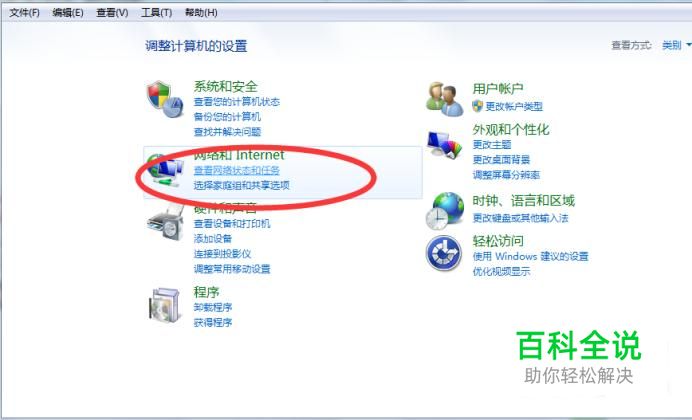692x420 pixels.
Task: Select 连接到投影仪 link
Action: pyautogui.click(x=222, y=254)
